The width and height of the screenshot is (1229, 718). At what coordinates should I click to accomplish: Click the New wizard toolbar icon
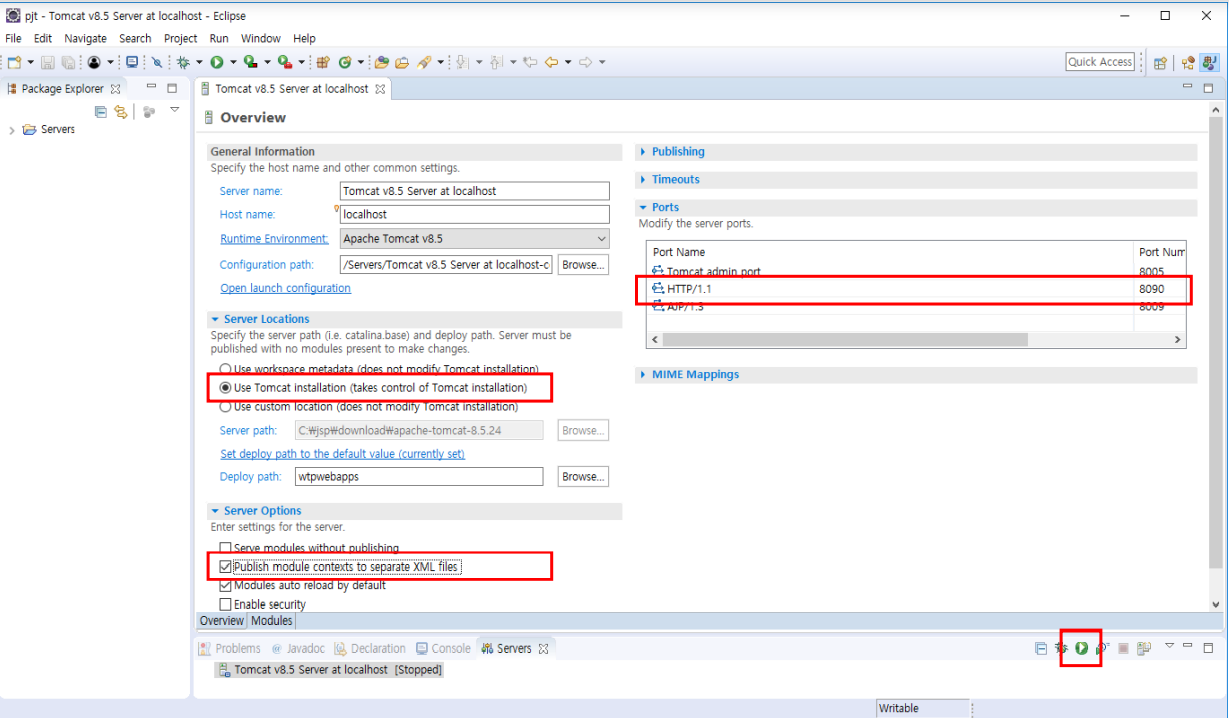point(14,62)
